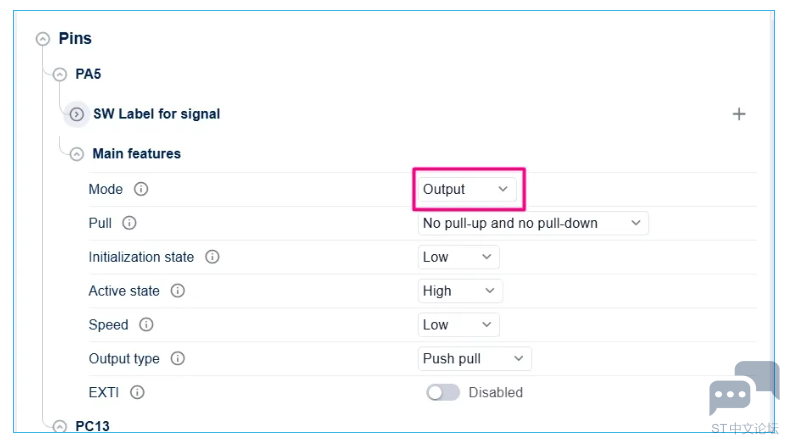788x444 pixels.
Task: Open the Initialization state dropdown
Action: pos(458,257)
